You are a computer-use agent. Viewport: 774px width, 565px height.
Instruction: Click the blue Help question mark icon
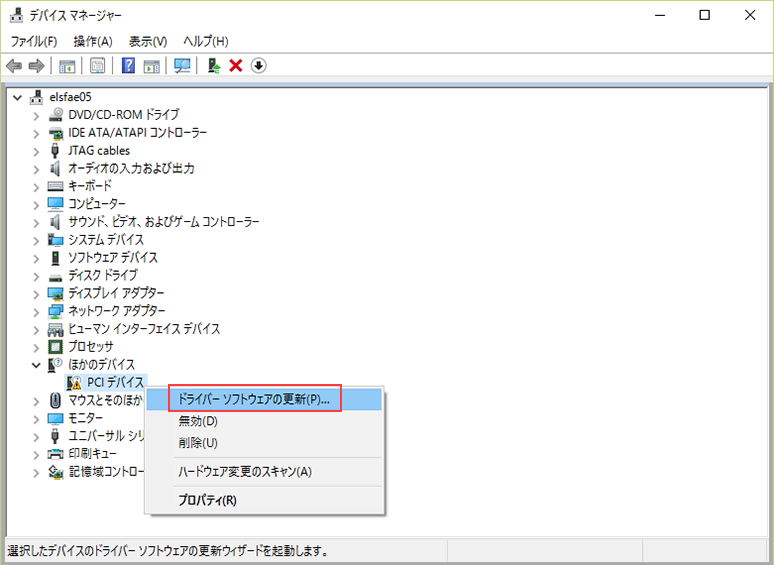pyautogui.click(x=128, y=65)
